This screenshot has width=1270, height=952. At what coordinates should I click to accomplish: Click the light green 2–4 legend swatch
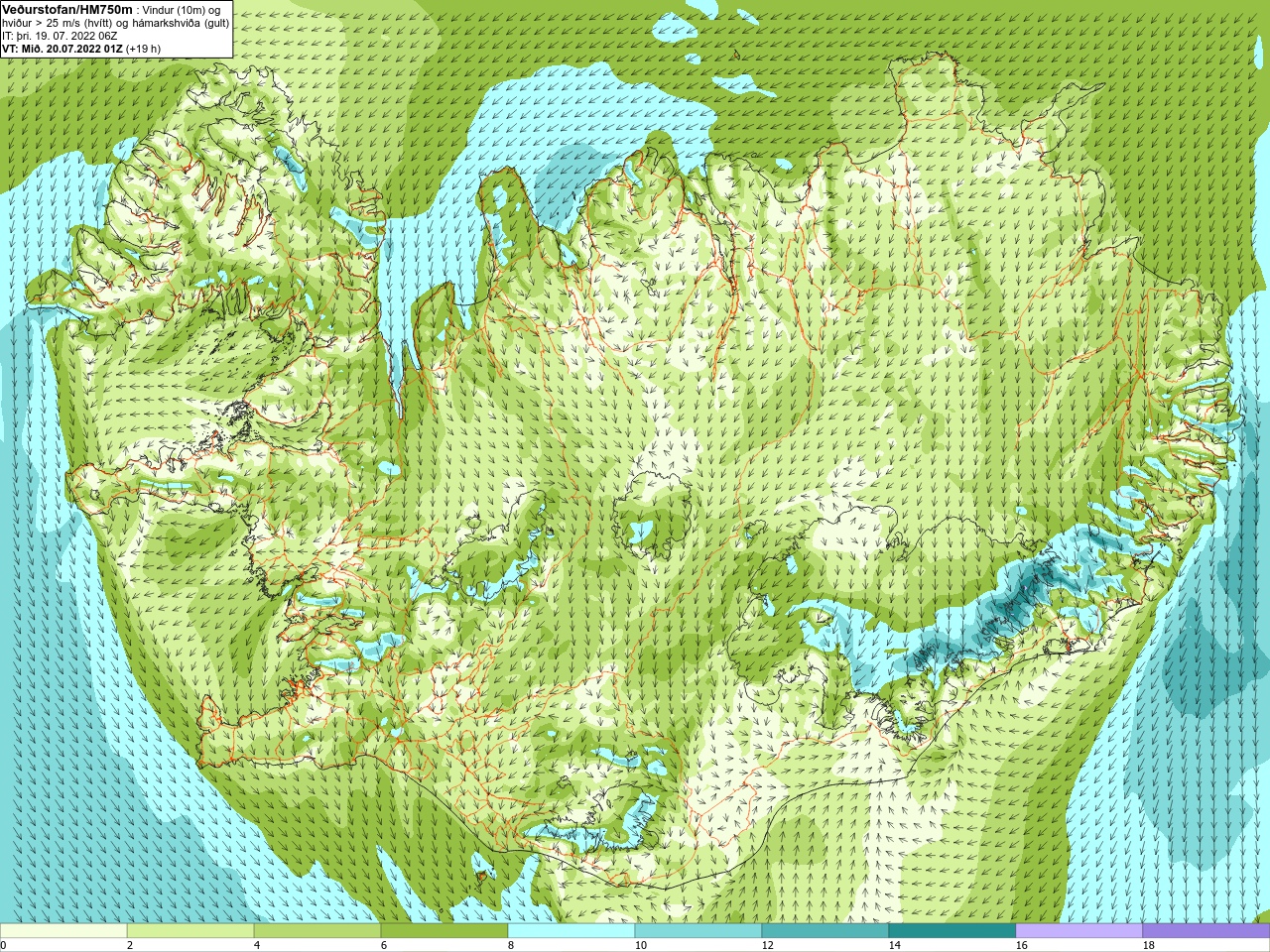coord(190,931)
